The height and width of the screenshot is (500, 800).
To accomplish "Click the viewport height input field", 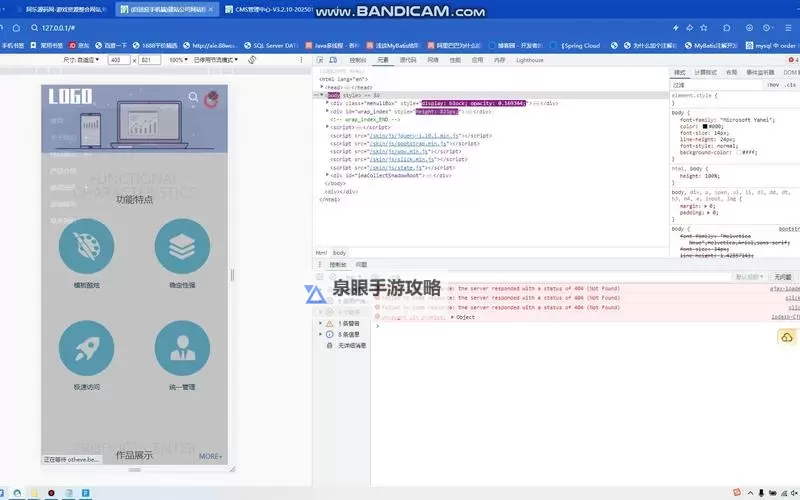I will coord(149,60).
